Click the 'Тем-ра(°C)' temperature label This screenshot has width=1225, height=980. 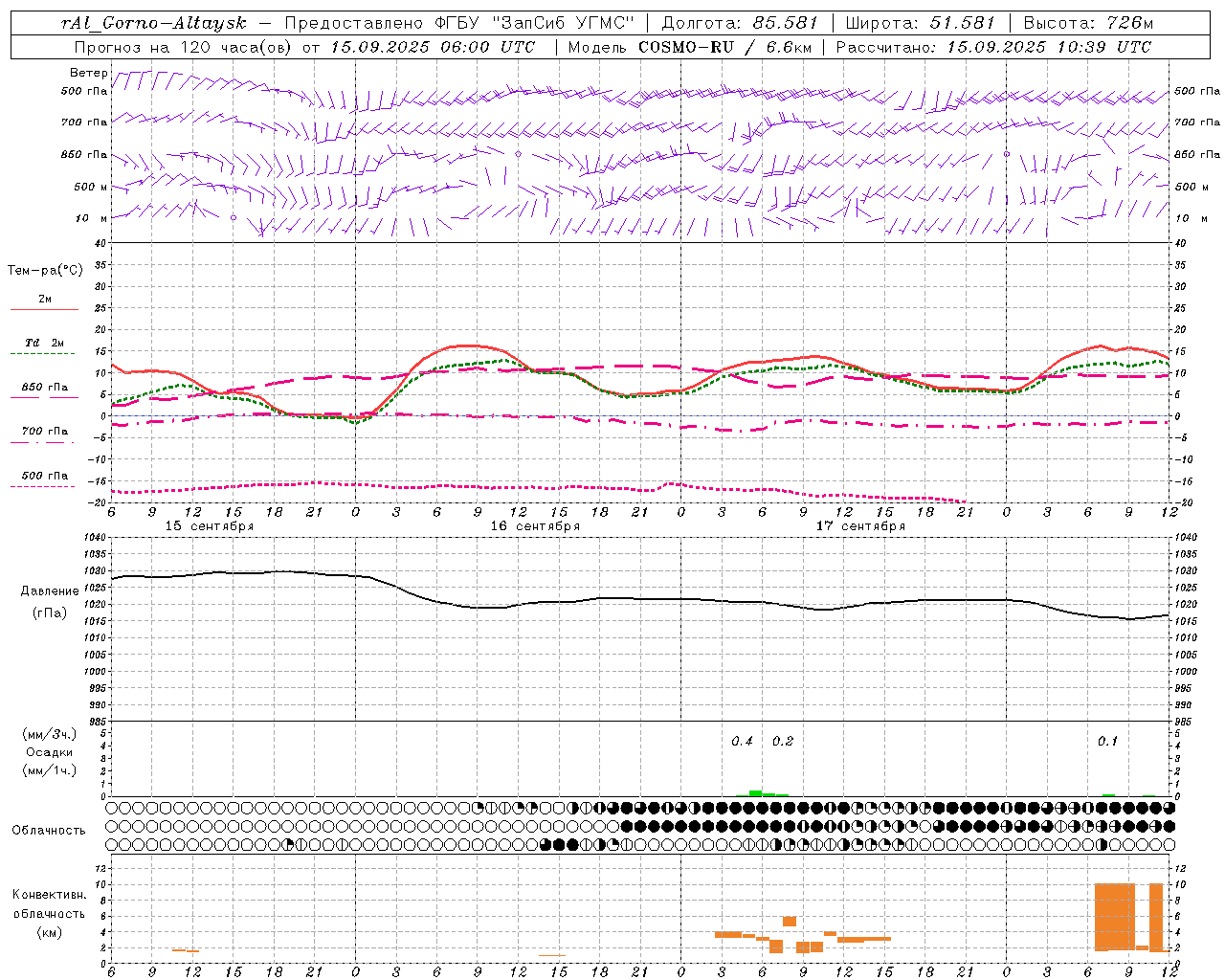pyautogui.click(x=45, y=271)
